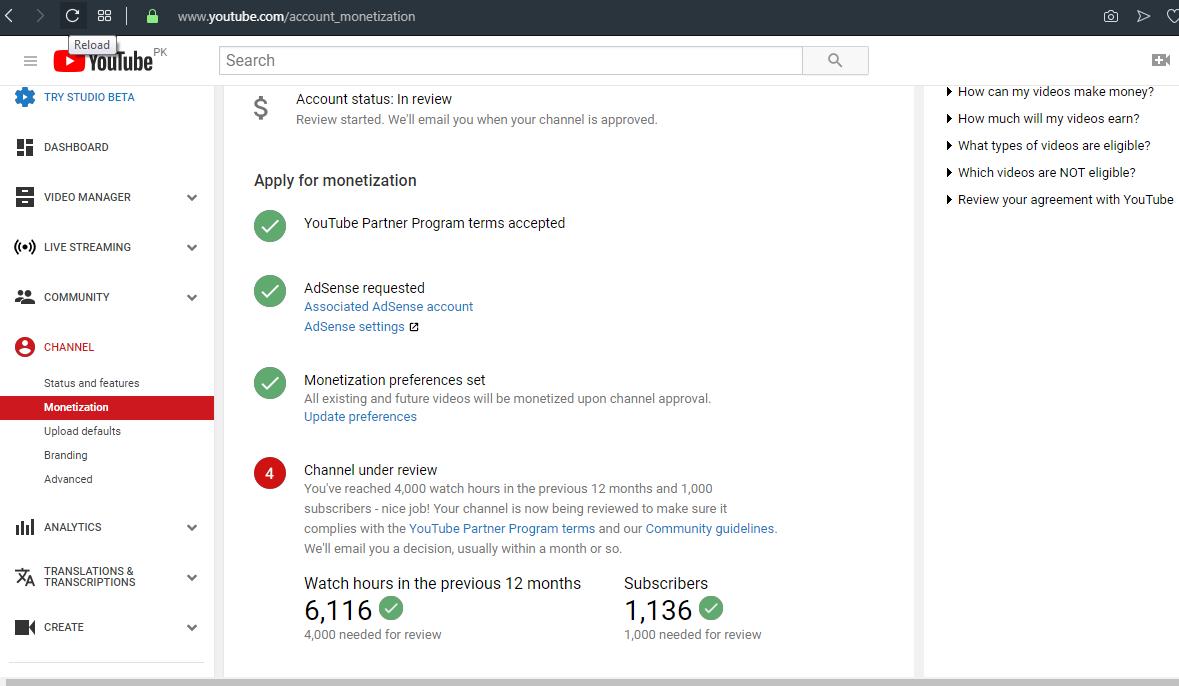Click into the Search input field
This screenshot has width=1179, height=686.
click(x=511, y=60)
